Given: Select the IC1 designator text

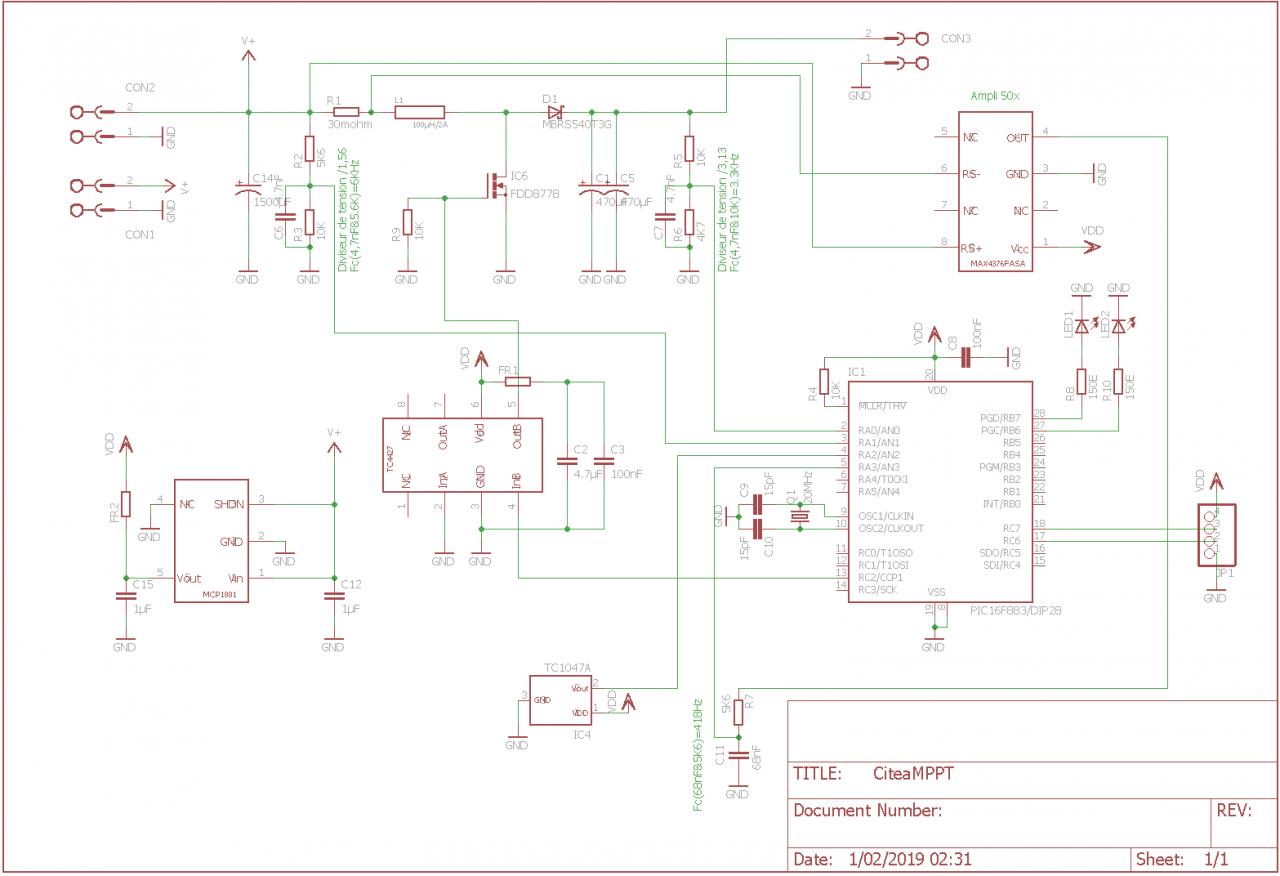Looking at the screenshot, I should pos(856,372).
